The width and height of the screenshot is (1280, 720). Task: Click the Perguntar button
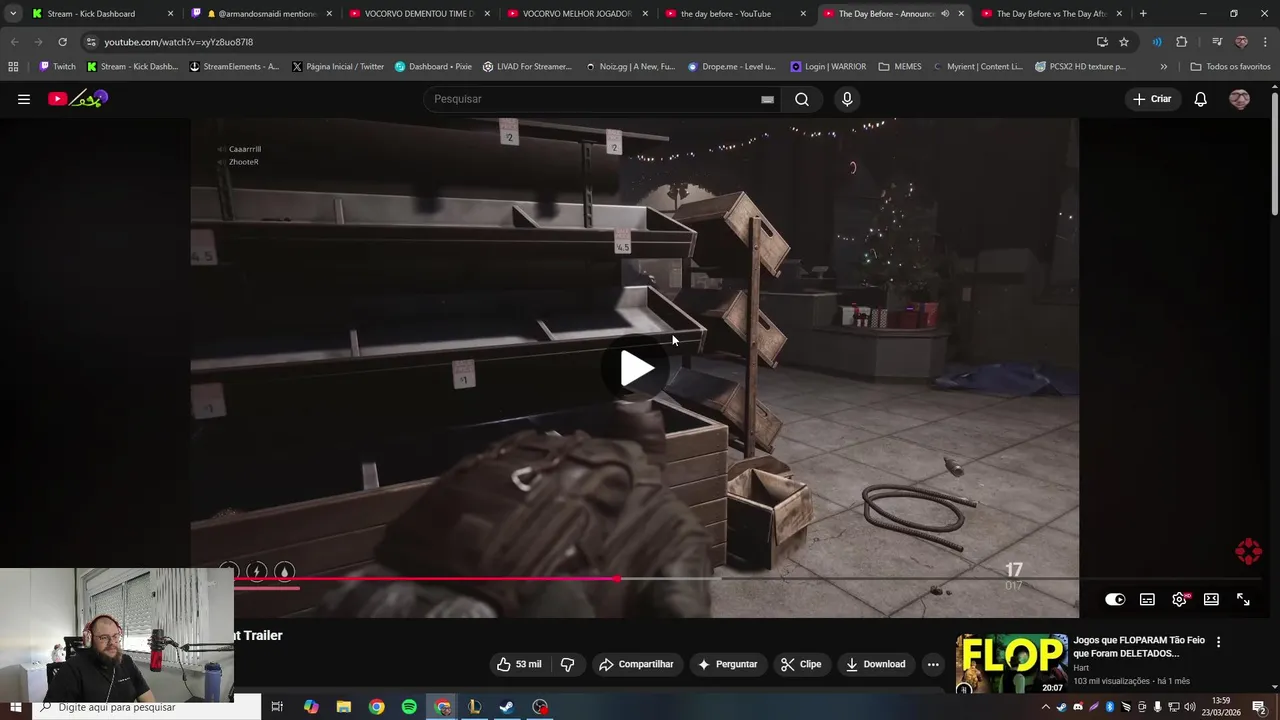(x=727, y=664)
